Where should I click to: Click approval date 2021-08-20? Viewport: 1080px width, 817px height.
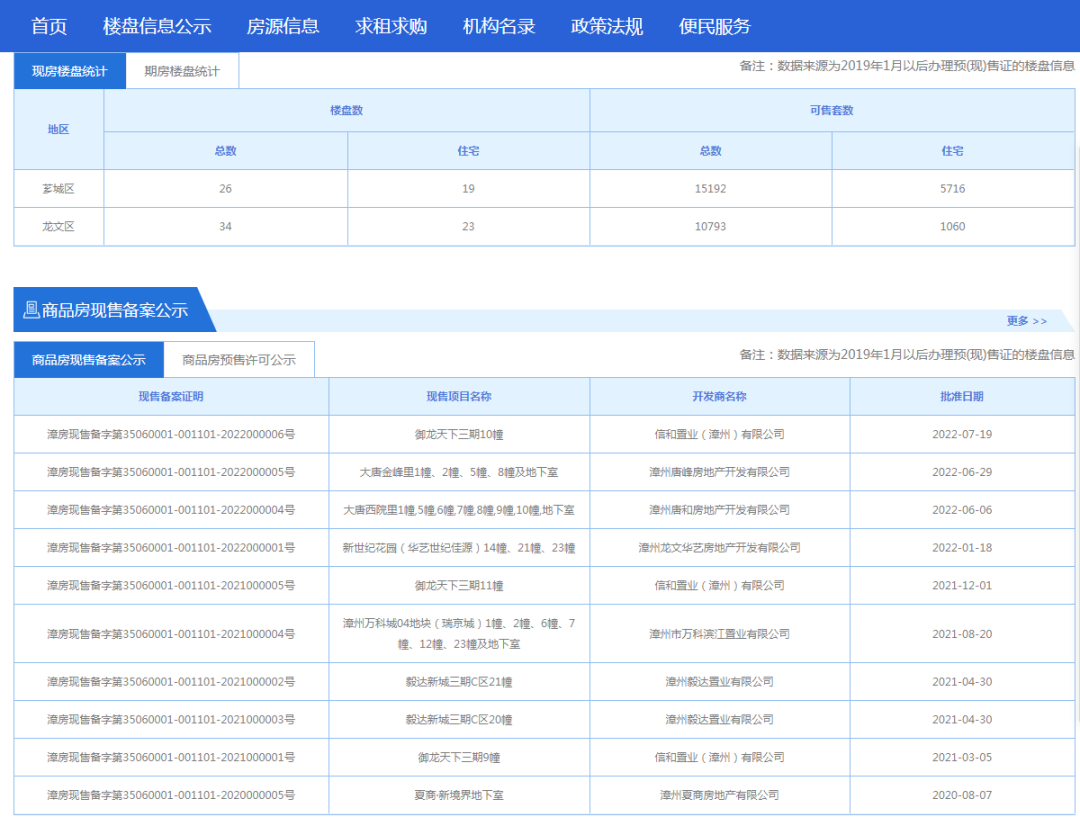point(962,634)
